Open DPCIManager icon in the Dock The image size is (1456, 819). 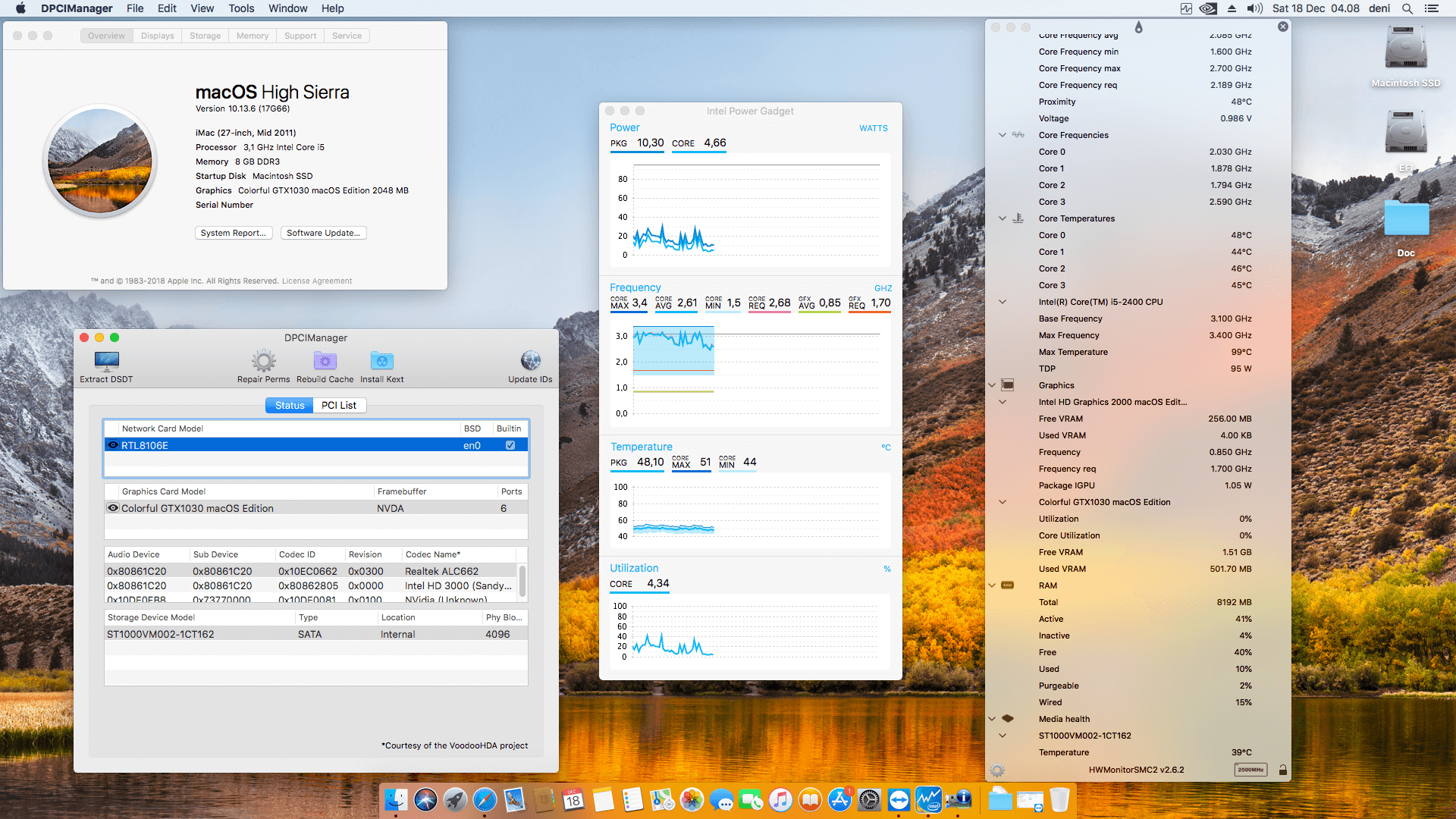coord(959,799)
